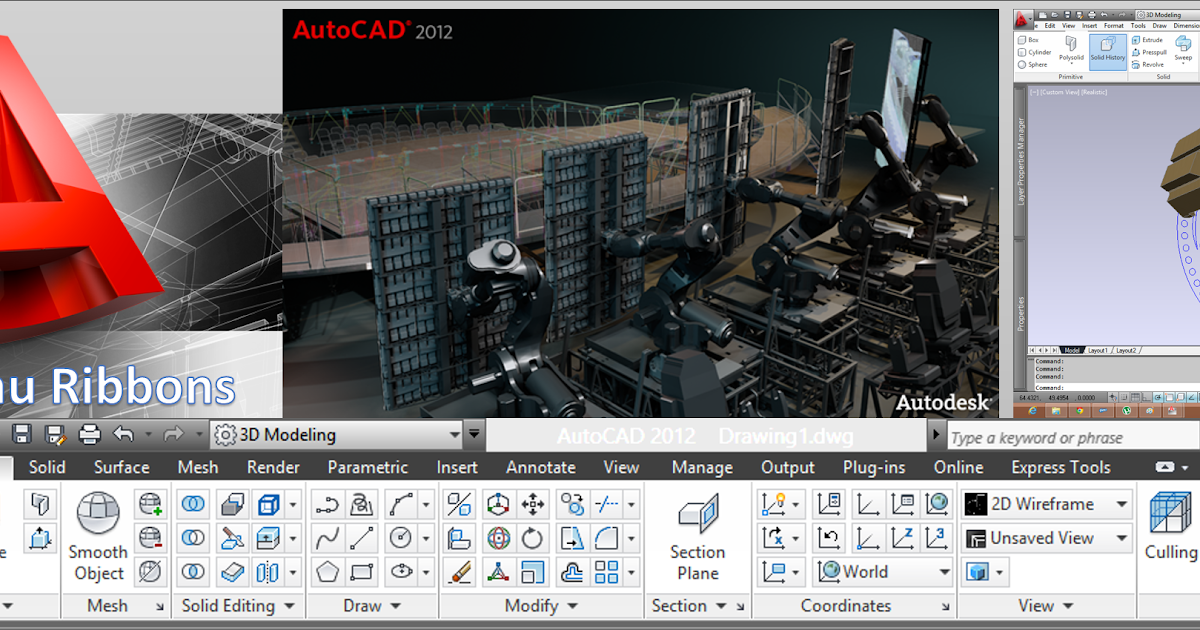The width and height of the screenshot is (1200, 630).
Task: Open the 2D Wireframe visual style dropdown
Action: click(x=1120, y=503)
